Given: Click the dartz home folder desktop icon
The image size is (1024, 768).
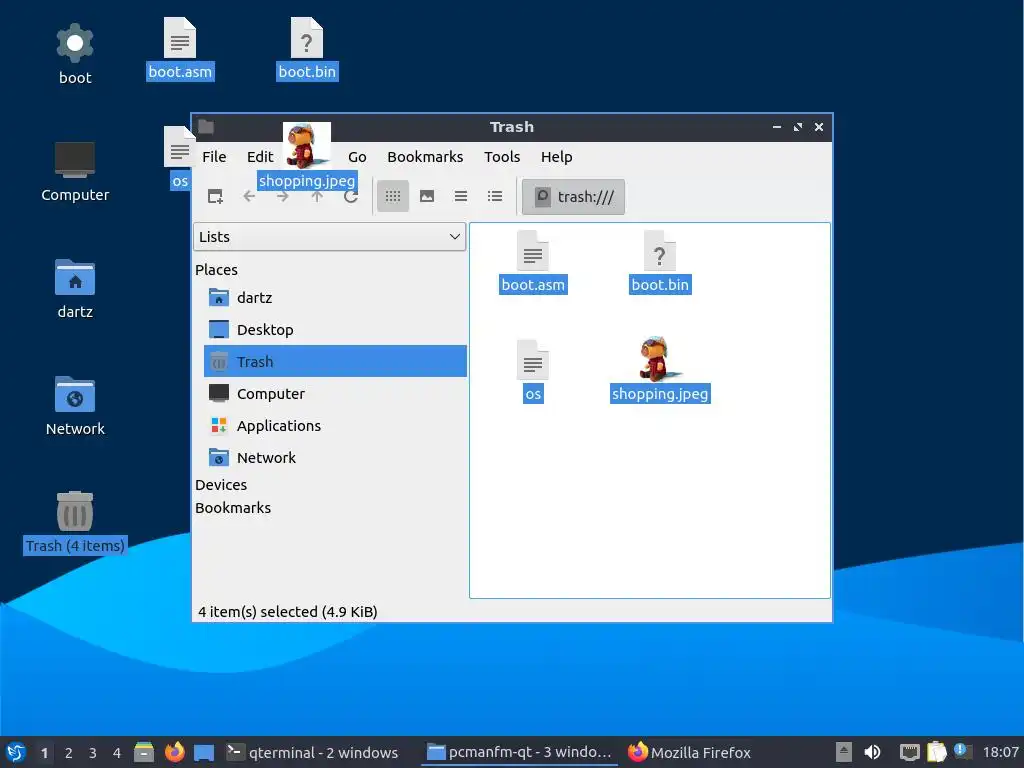Looking at the screenshot, I should (x=75, y=289).
